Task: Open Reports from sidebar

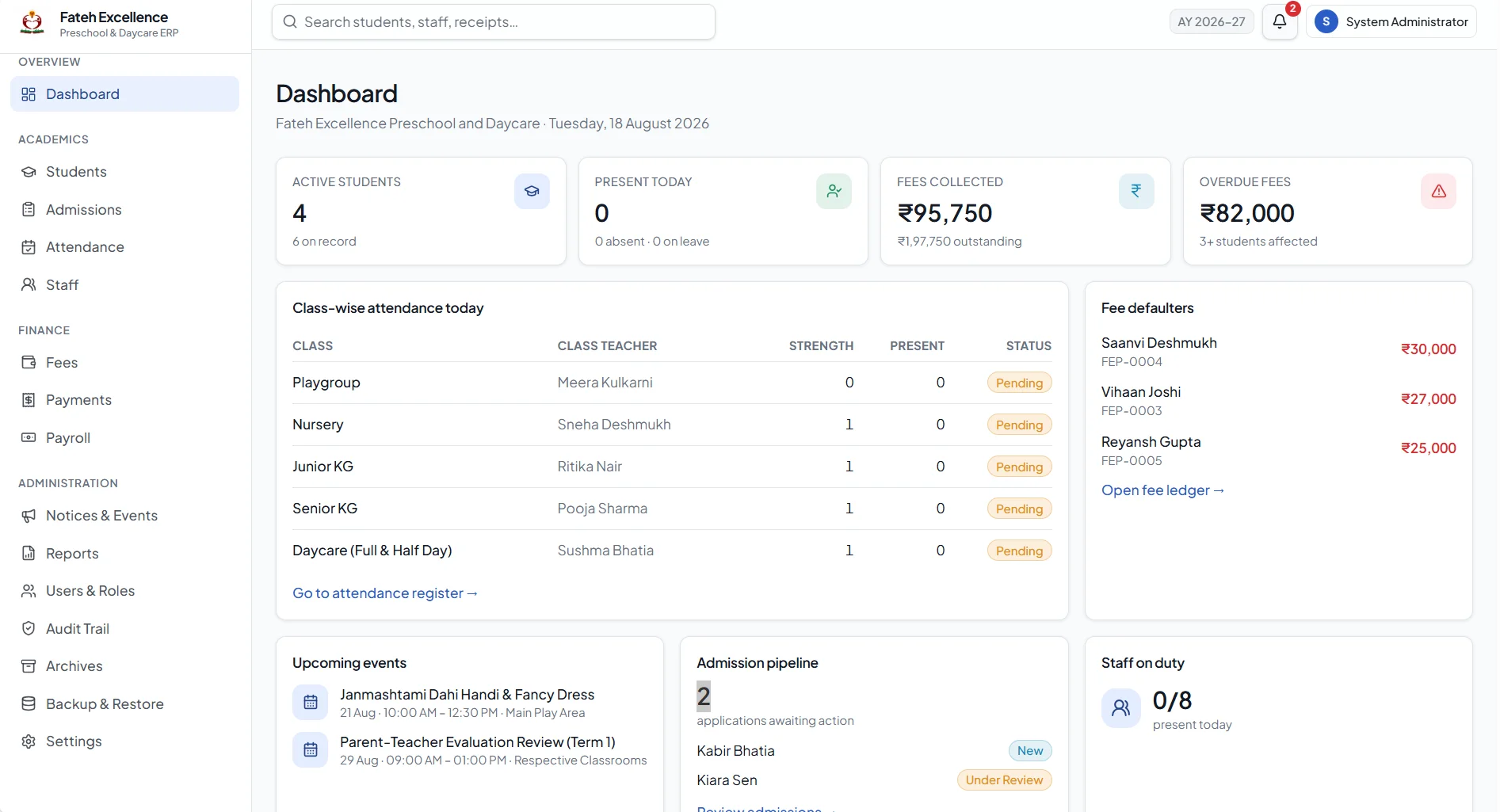Action: [124, 553]
